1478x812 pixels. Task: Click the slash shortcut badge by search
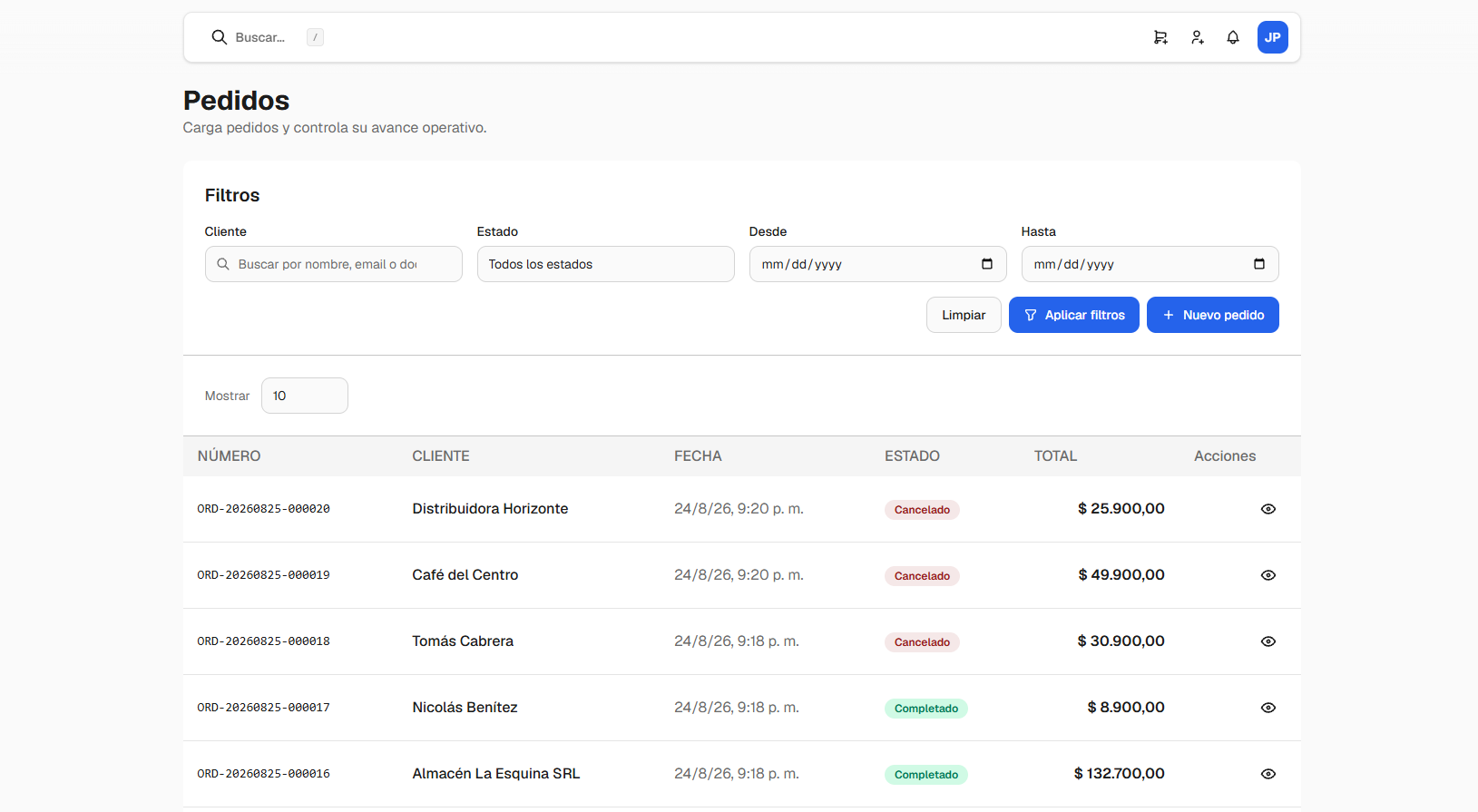[315, 37]
